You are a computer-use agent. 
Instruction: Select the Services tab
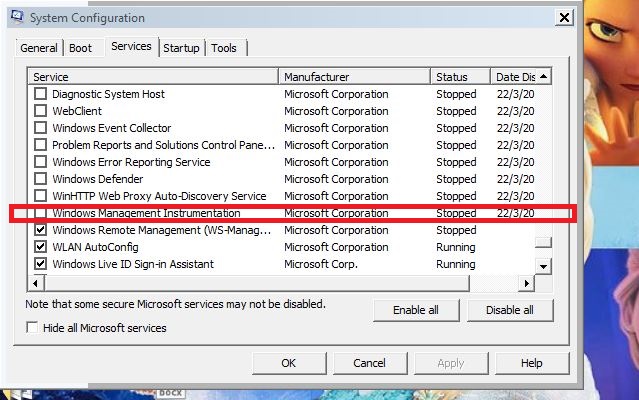131,46
